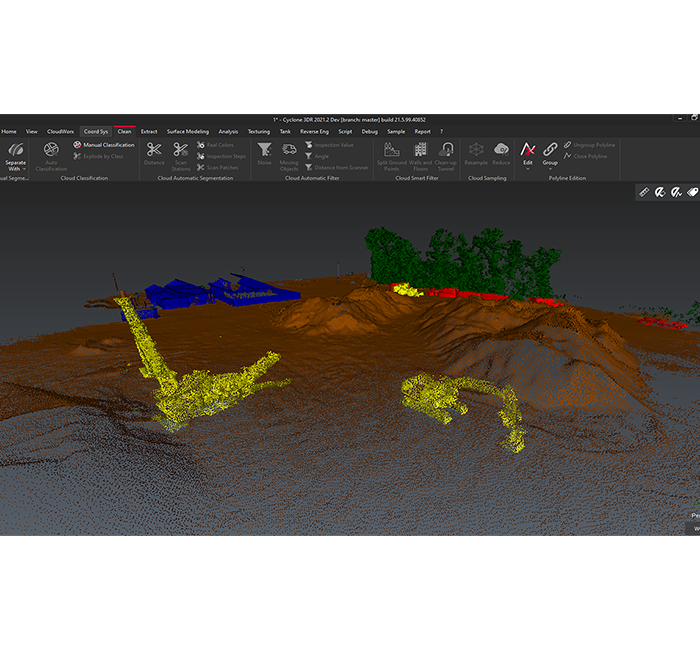Open the Separate With dropdown

pos(15,158)
